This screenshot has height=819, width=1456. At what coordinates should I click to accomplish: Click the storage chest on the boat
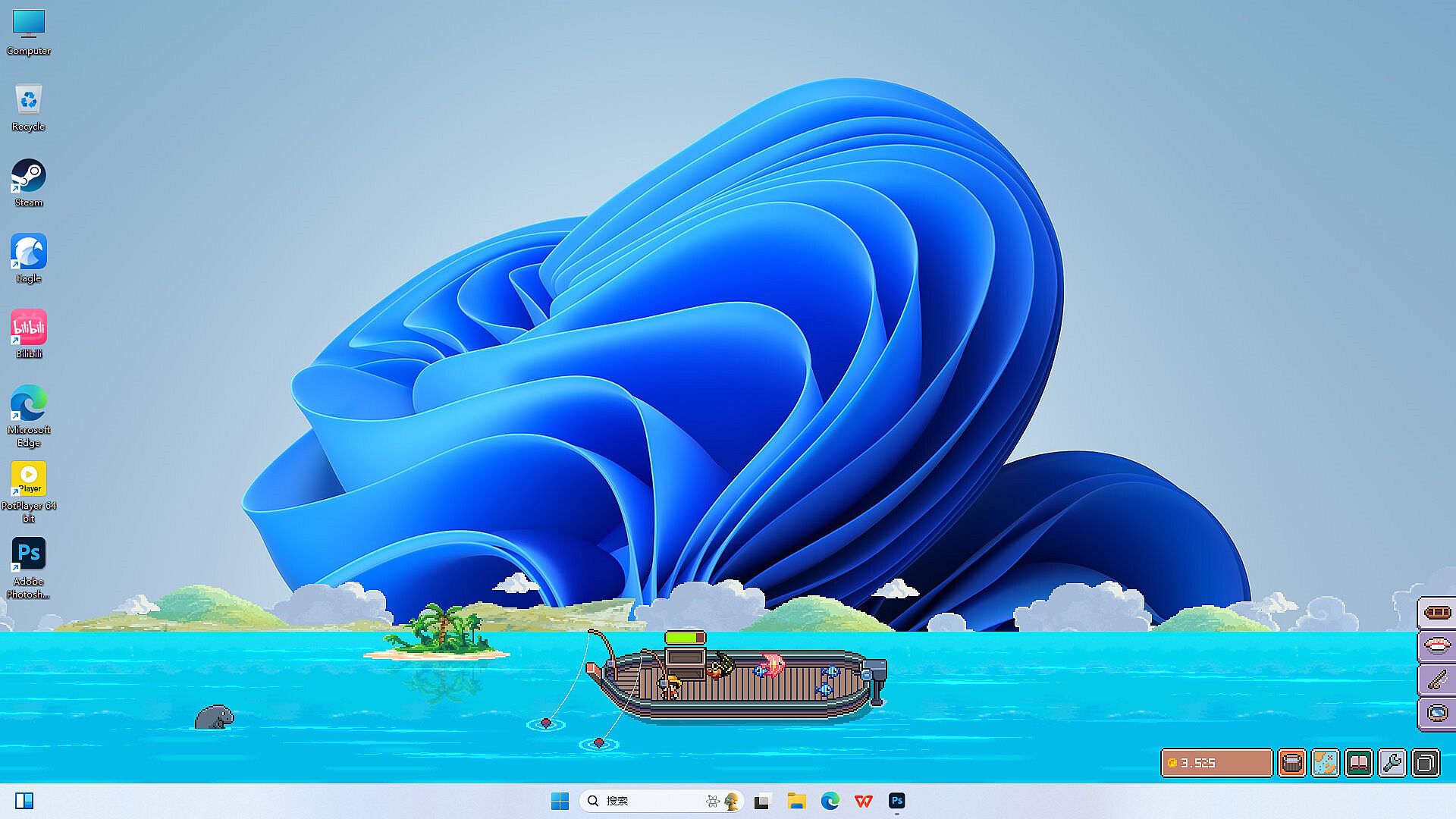click(x=686, y=664)
